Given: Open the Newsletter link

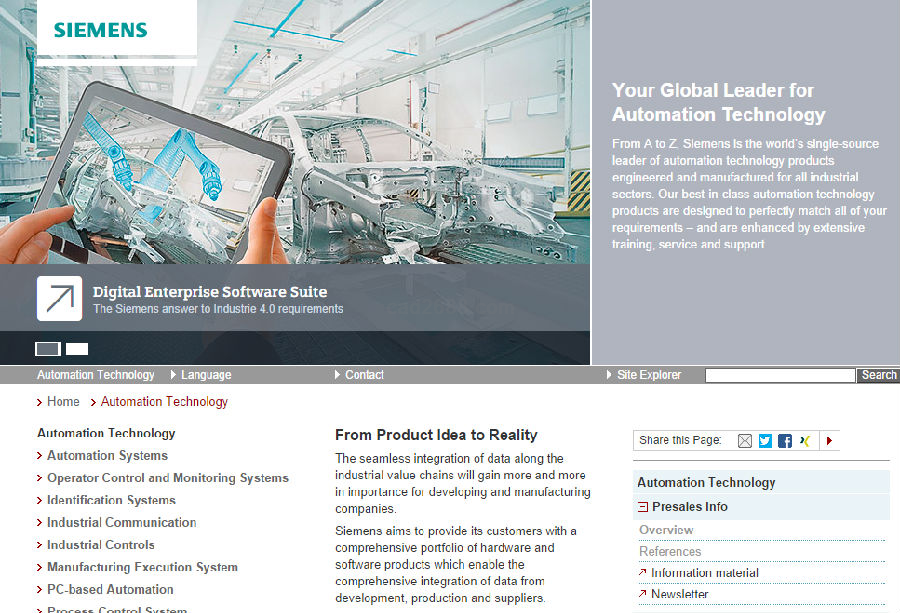Looking at the screenshot, I should [679, 594].
